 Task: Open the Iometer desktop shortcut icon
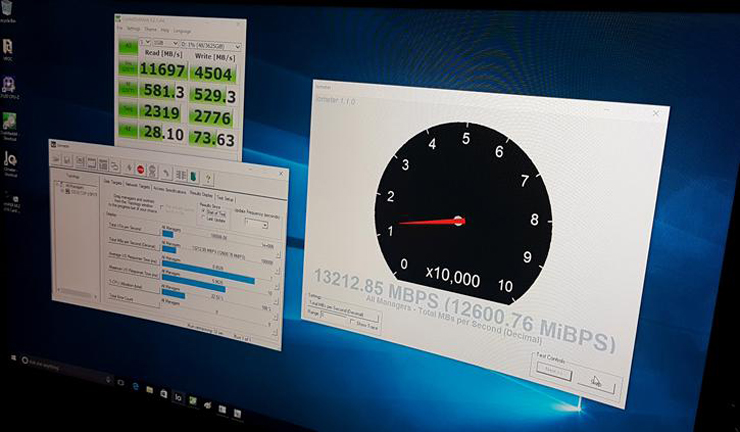click(10, 163)
